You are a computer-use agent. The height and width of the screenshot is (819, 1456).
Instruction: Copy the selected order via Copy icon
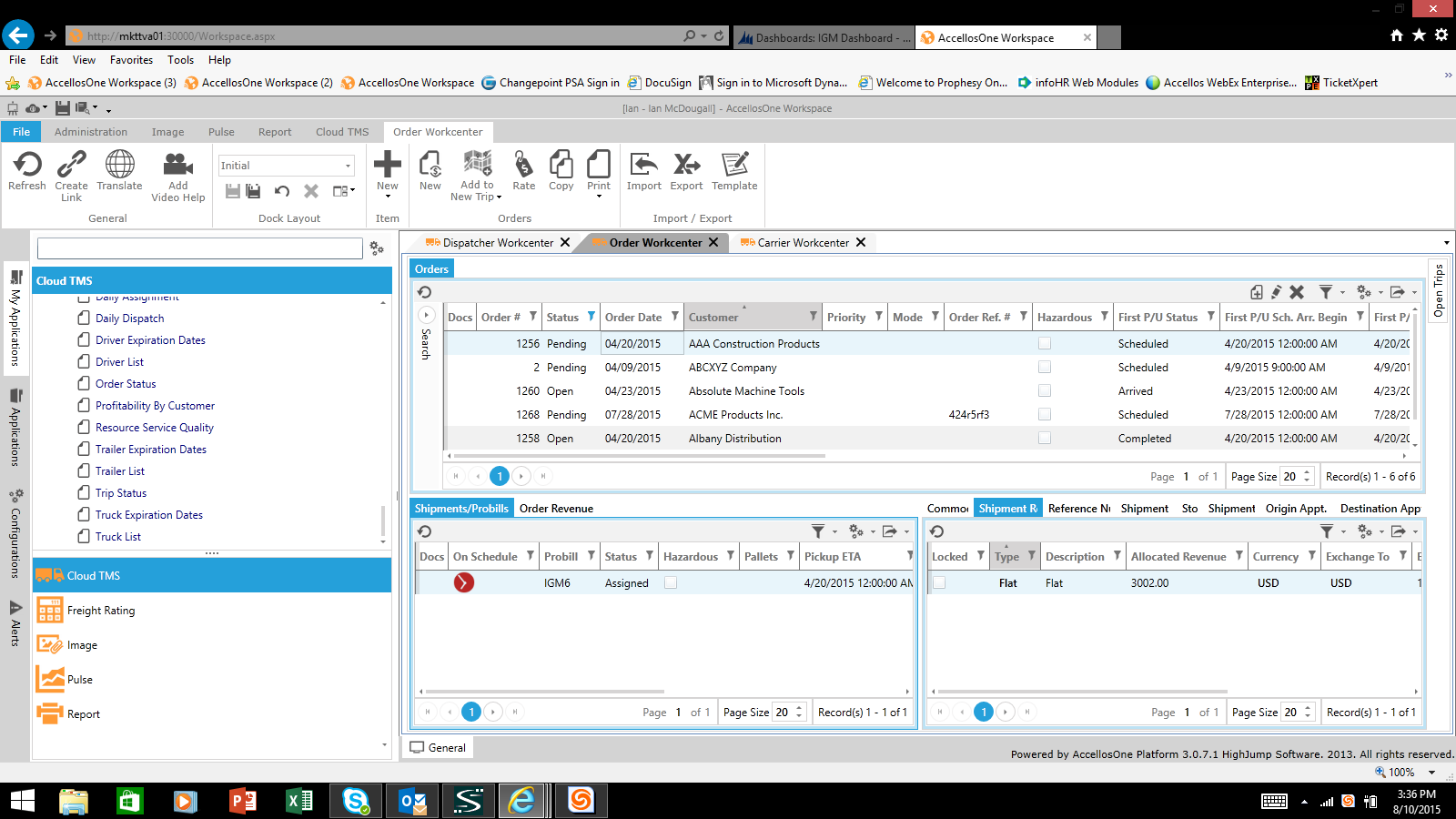(561, 167)
